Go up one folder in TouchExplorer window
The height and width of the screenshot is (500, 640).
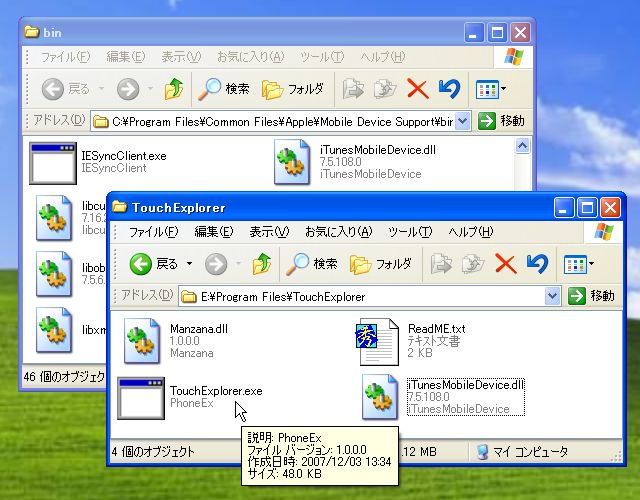click(262, 264)
